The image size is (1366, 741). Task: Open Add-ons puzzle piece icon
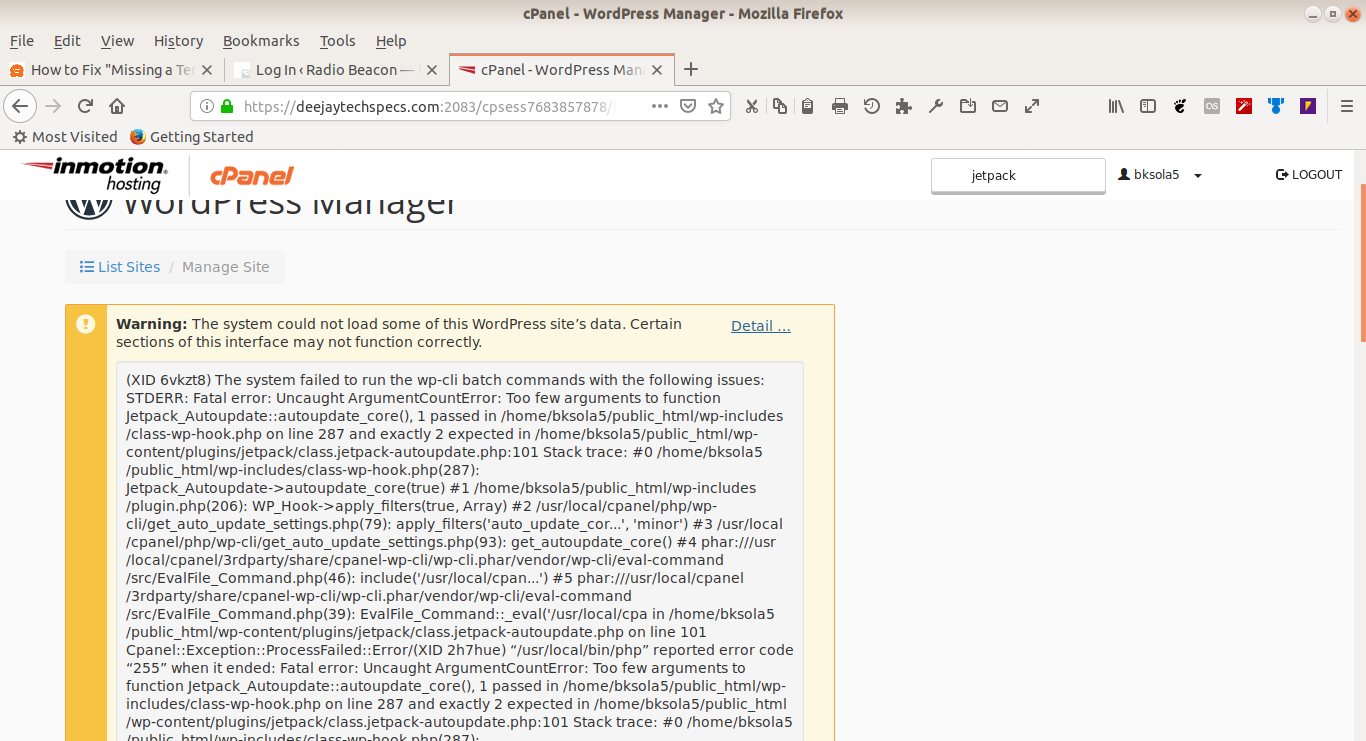coord(904,106)
